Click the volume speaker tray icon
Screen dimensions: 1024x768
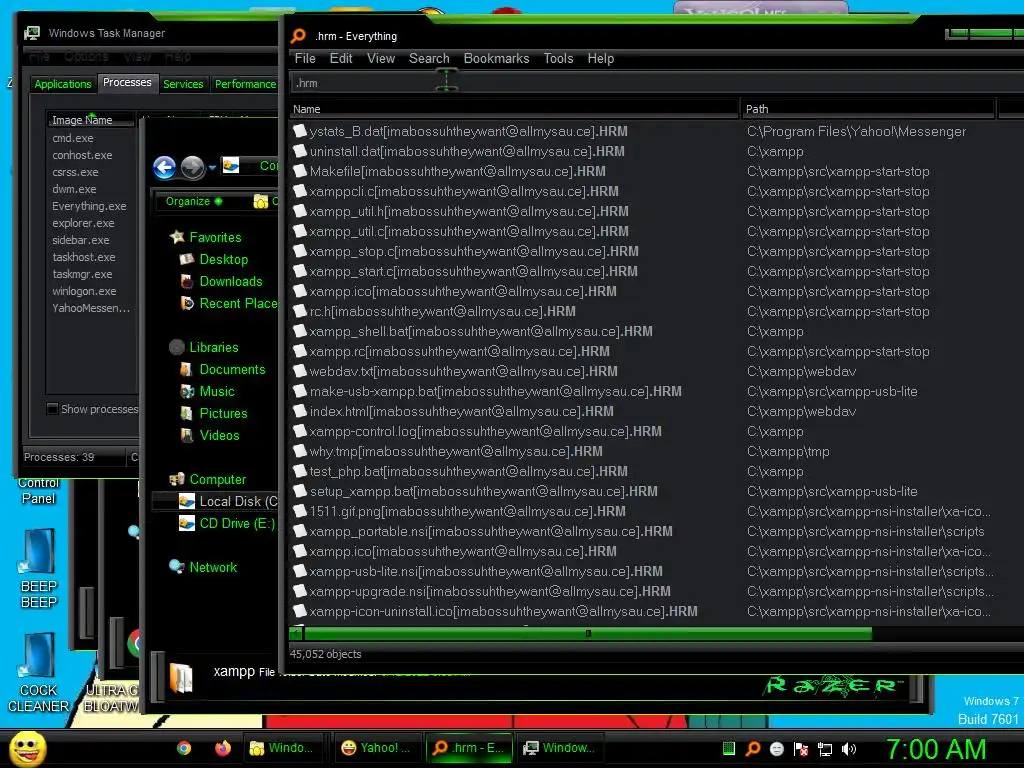click(x=849, y=749)
